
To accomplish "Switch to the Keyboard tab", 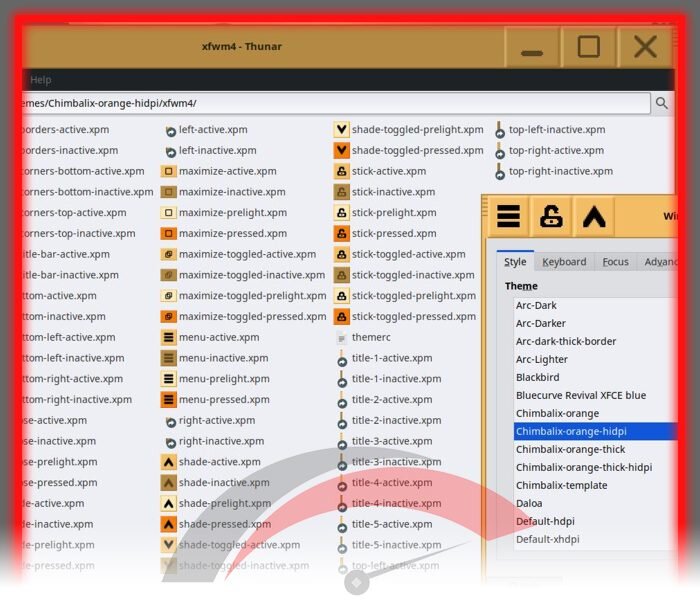I will point(564,262).
